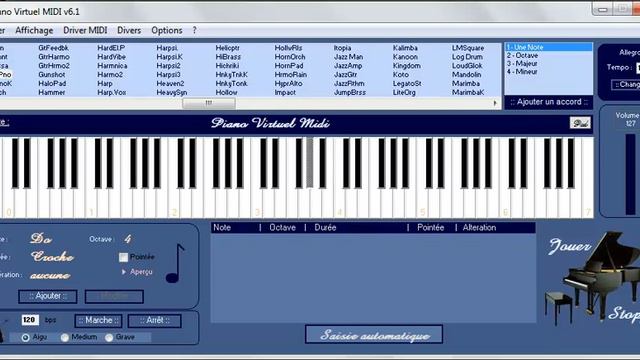
Task: Click the pedal icon above the keyboard
Action: [x=580, y=123]
